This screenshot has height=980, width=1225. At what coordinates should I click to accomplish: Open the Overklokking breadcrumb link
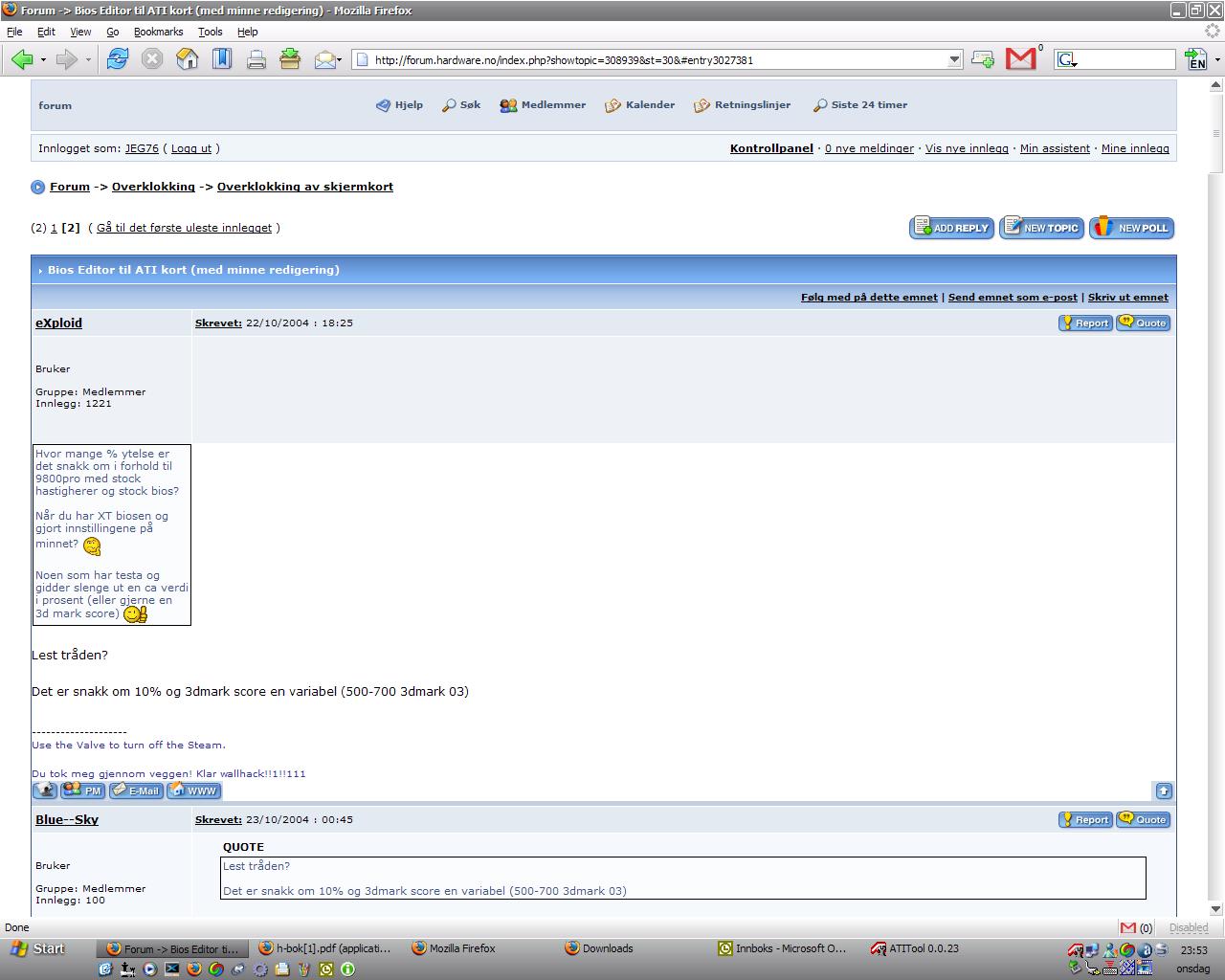point(153,187)
